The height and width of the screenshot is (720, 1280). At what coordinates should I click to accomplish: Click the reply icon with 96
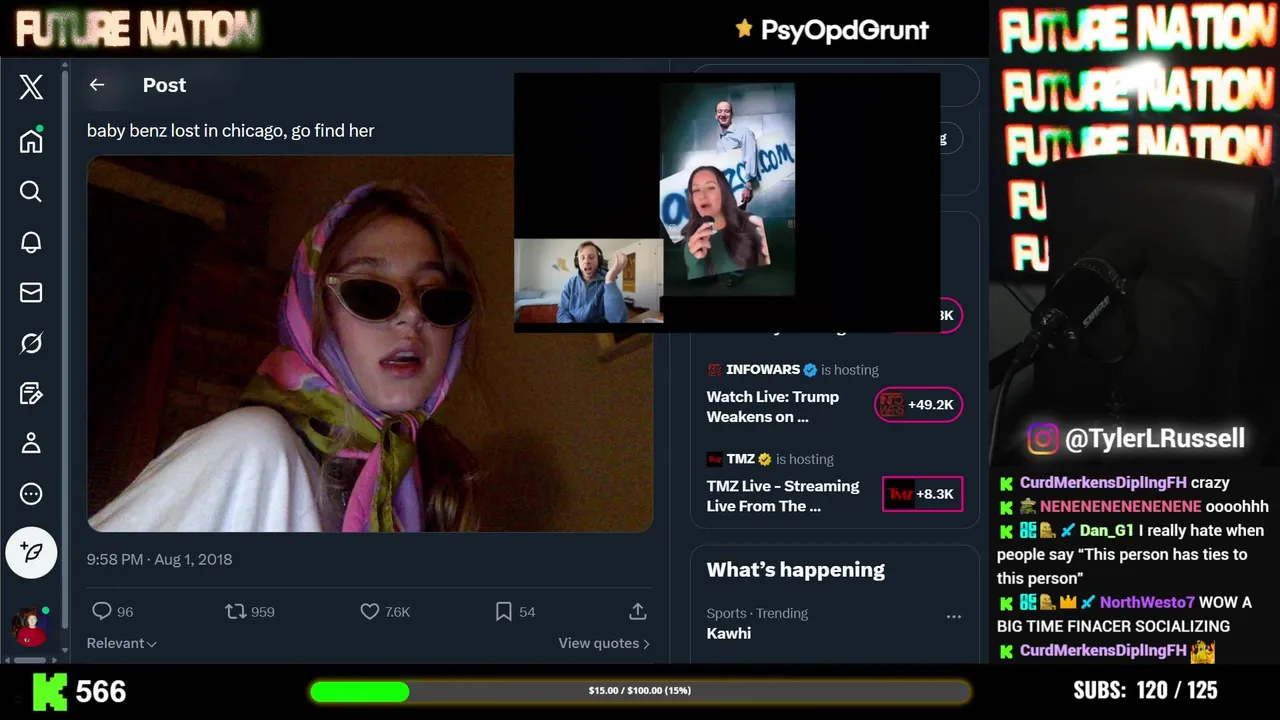coord(101,611)
